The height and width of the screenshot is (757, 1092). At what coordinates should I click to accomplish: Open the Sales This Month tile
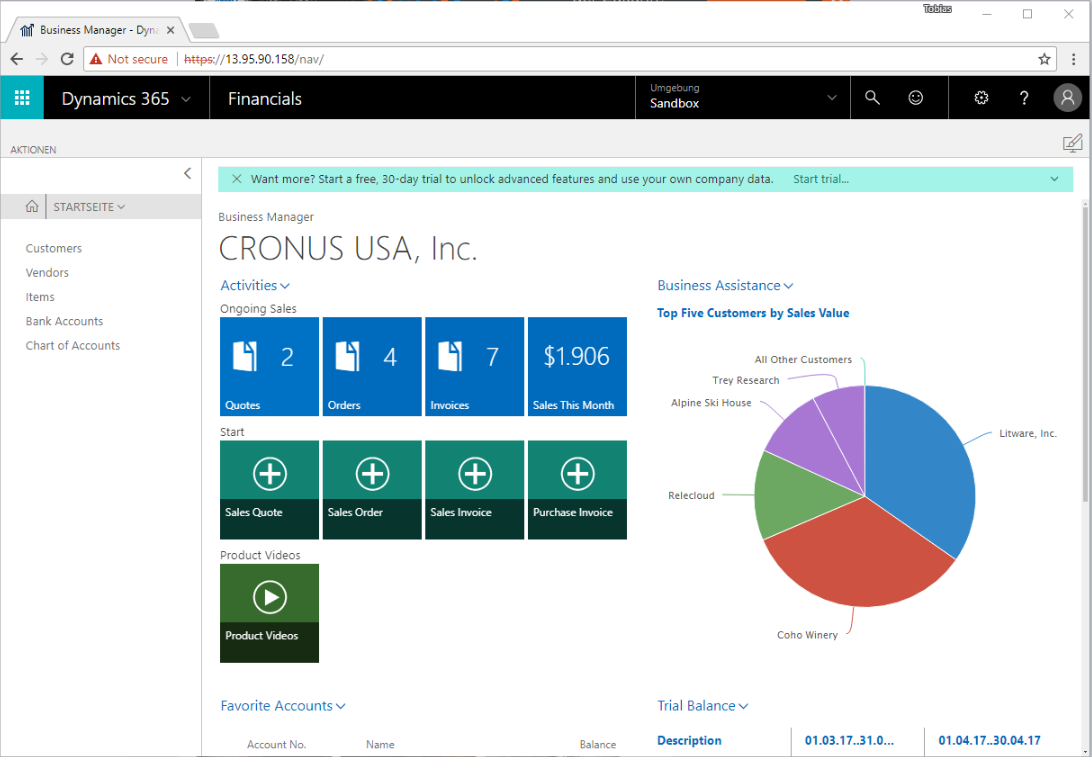(x=577, y=366)
